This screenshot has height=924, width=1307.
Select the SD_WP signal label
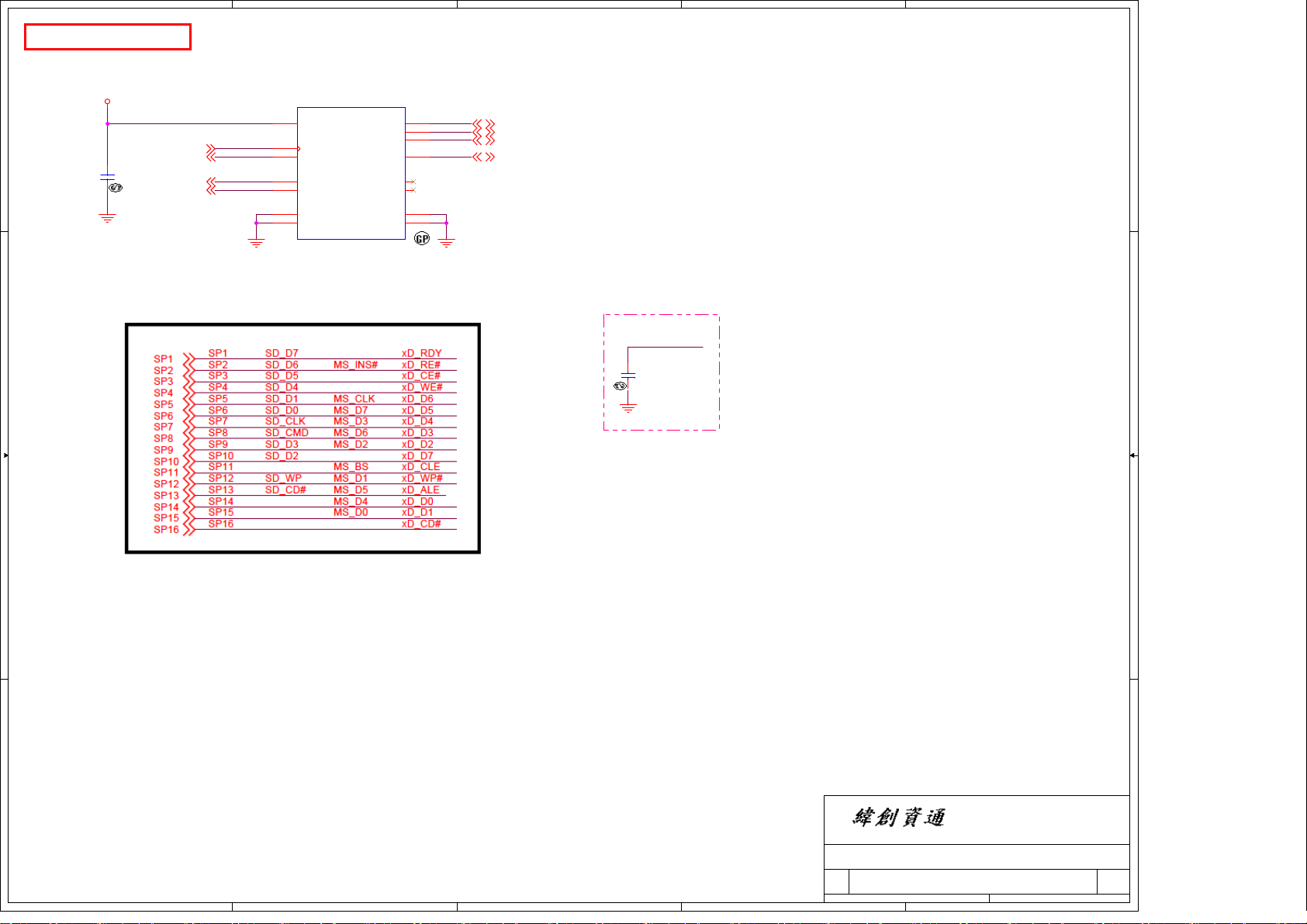coord(283,479)
